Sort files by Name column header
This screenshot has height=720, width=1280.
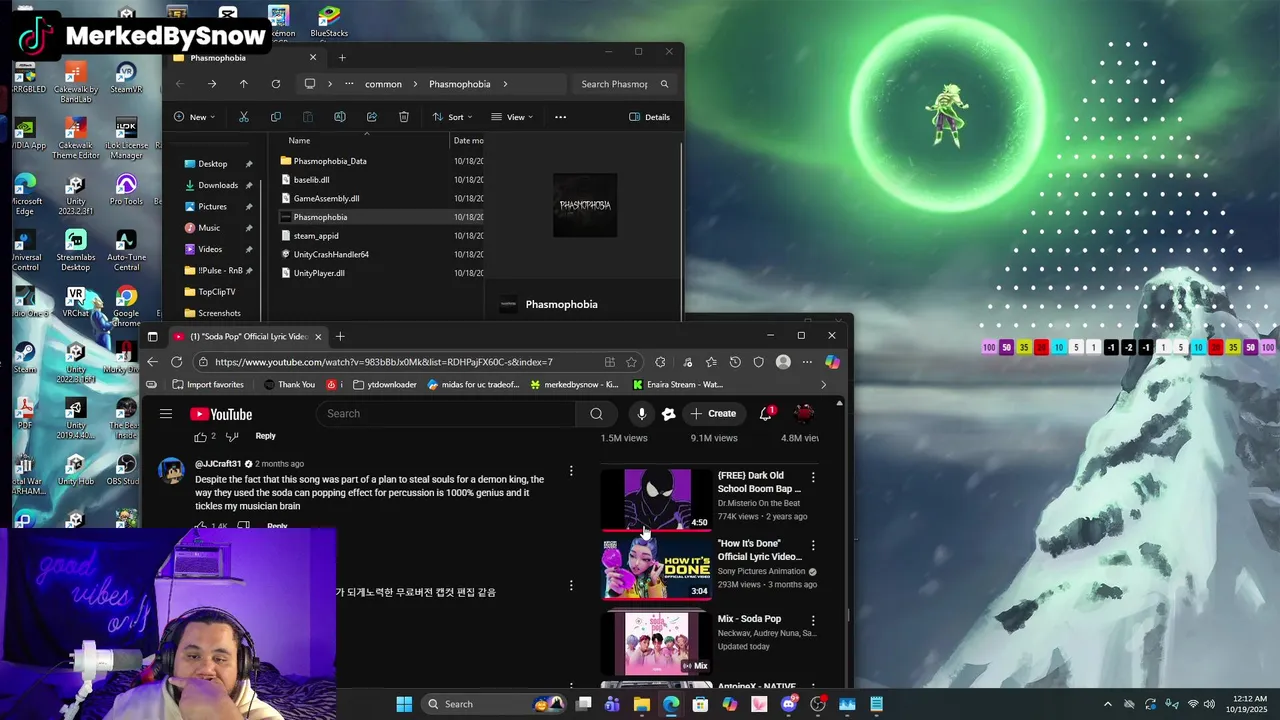pos(299,141)
